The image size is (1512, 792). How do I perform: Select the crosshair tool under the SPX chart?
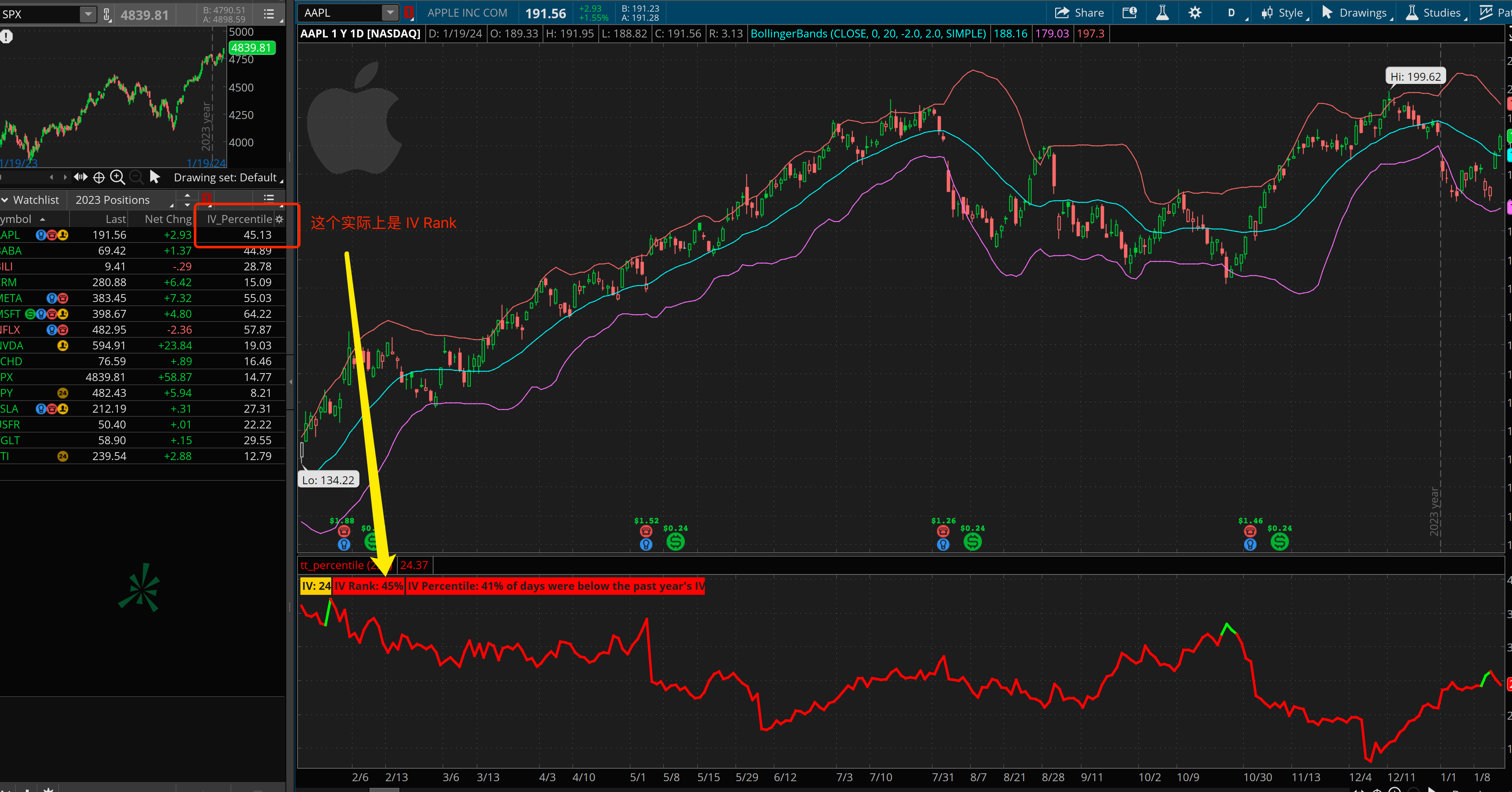coord(99,177)
